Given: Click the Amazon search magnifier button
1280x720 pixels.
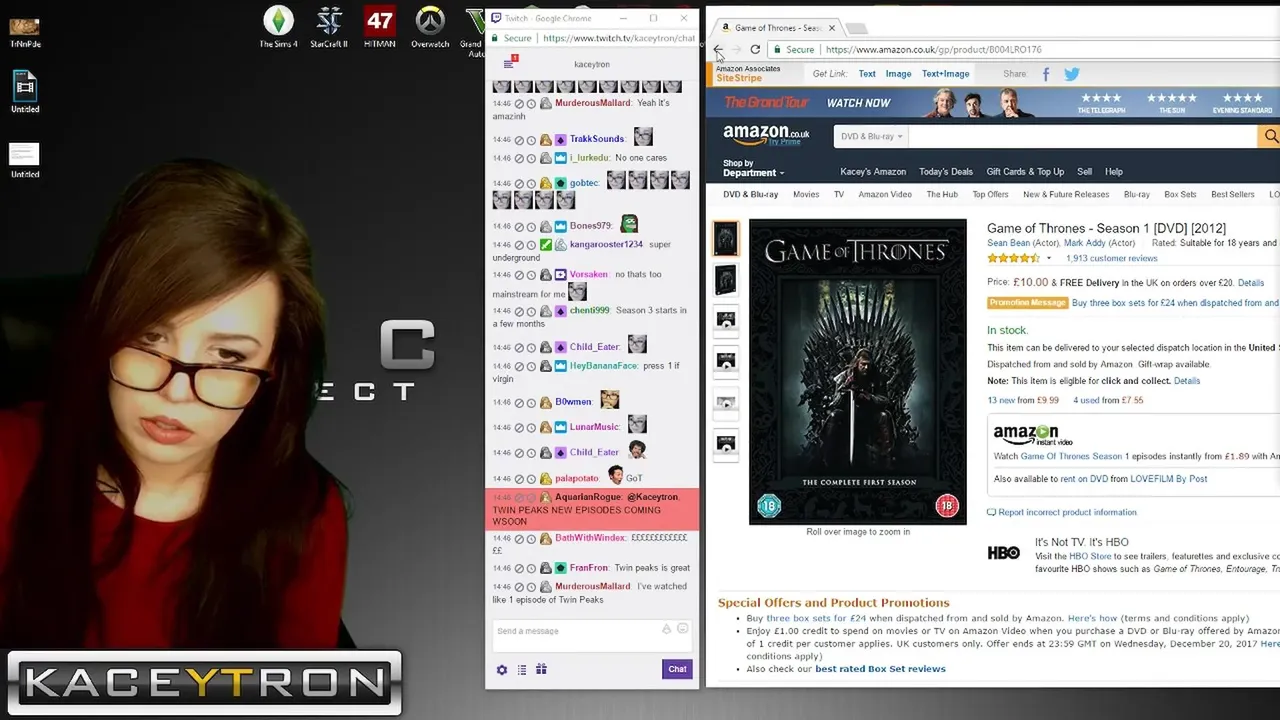Looking at the screenshot, I should pos(1270,136).
